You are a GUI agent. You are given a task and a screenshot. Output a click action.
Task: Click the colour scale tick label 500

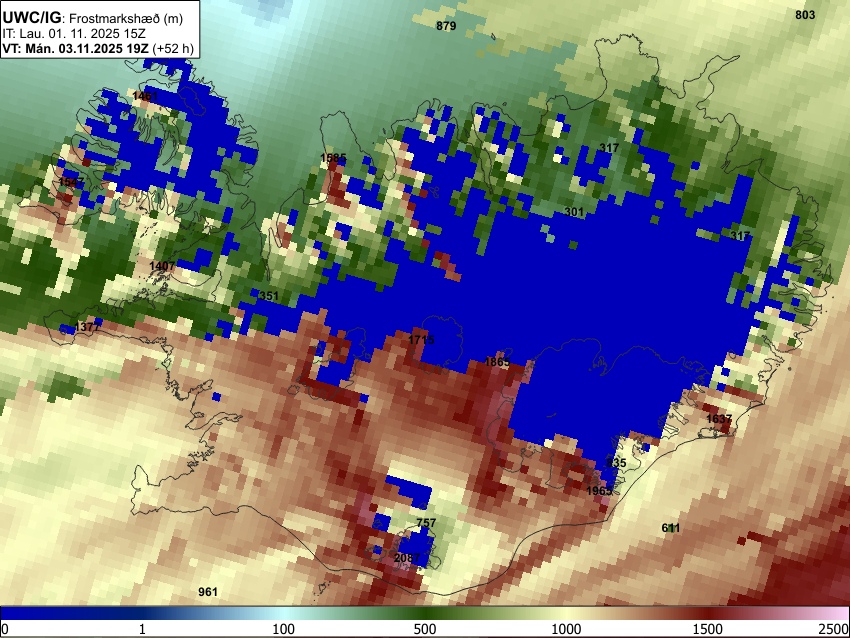(425, 629)
